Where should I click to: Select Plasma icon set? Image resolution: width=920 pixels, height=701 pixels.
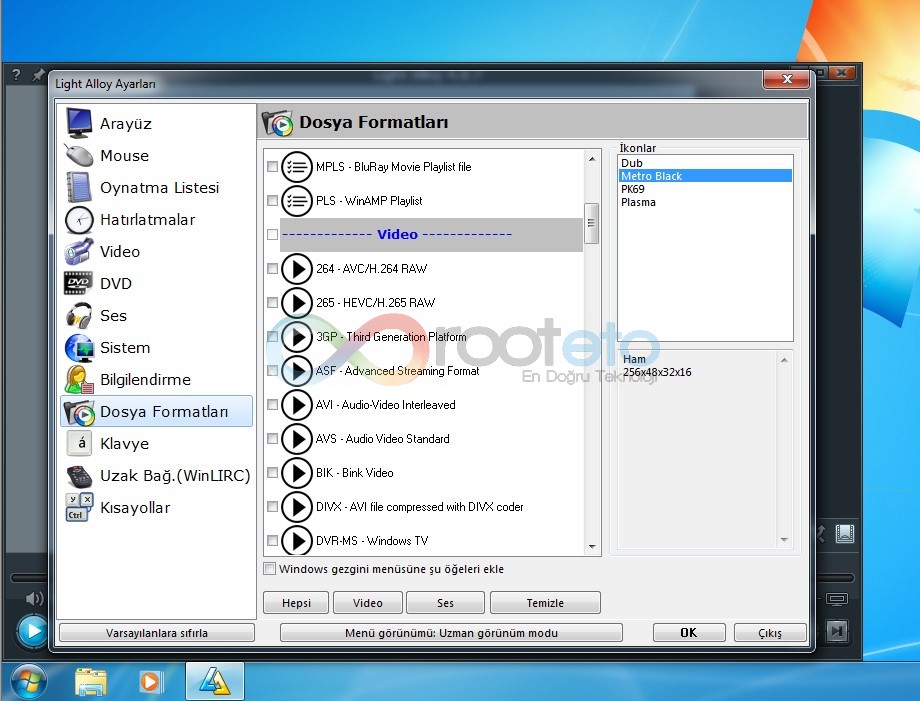click(x=705, y=202)
